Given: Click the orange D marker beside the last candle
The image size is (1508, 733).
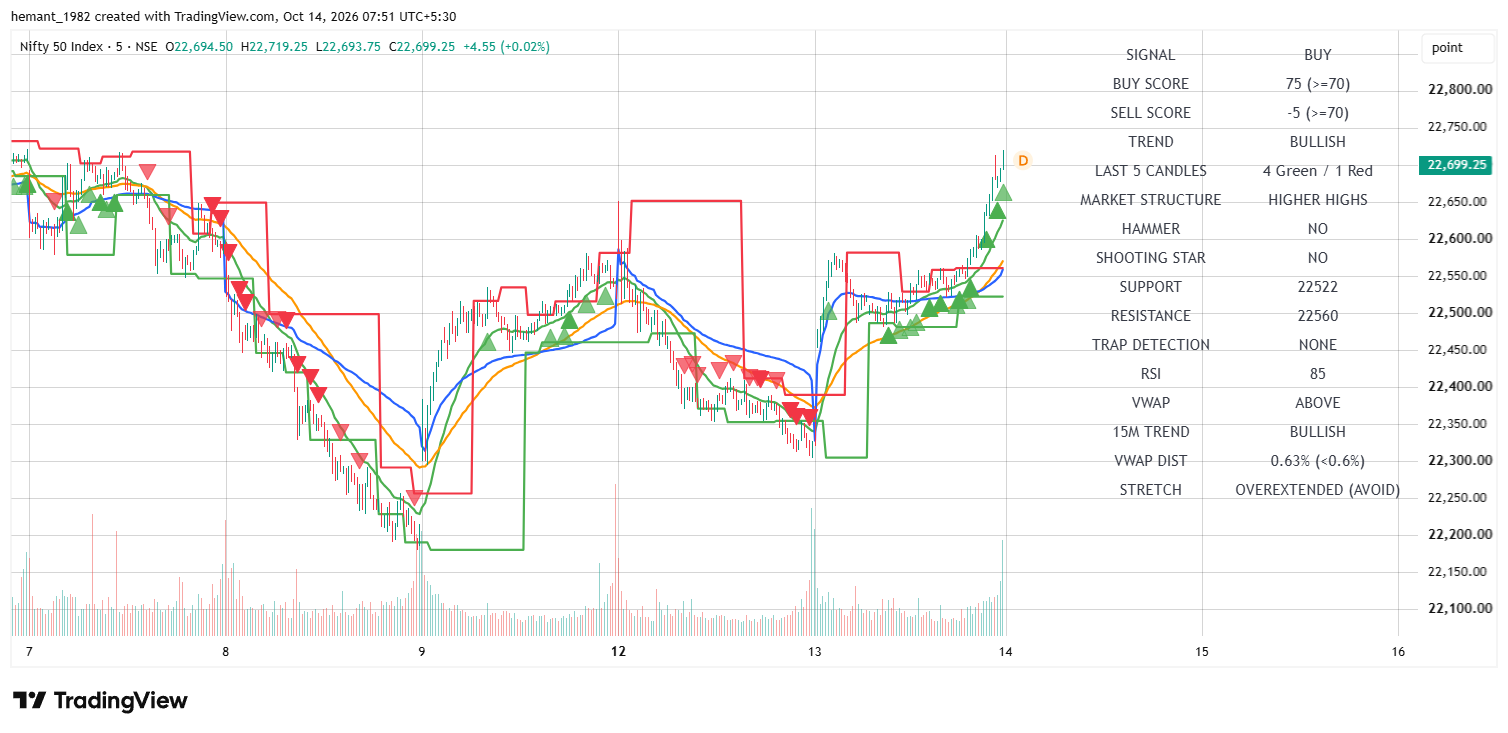Looking at the screenshot, I should [1022, 160].
